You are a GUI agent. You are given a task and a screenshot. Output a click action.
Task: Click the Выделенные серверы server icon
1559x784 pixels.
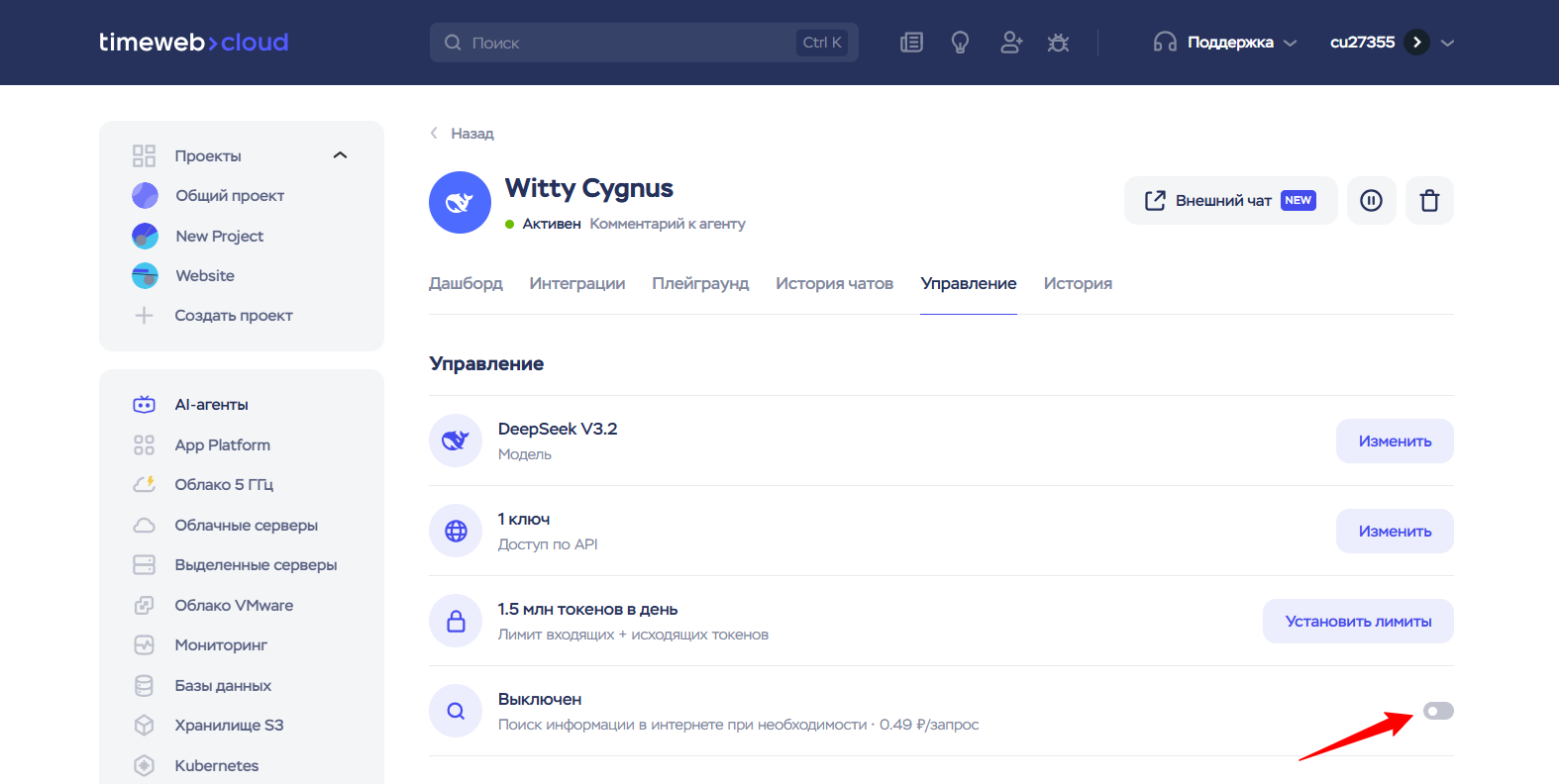144,564
